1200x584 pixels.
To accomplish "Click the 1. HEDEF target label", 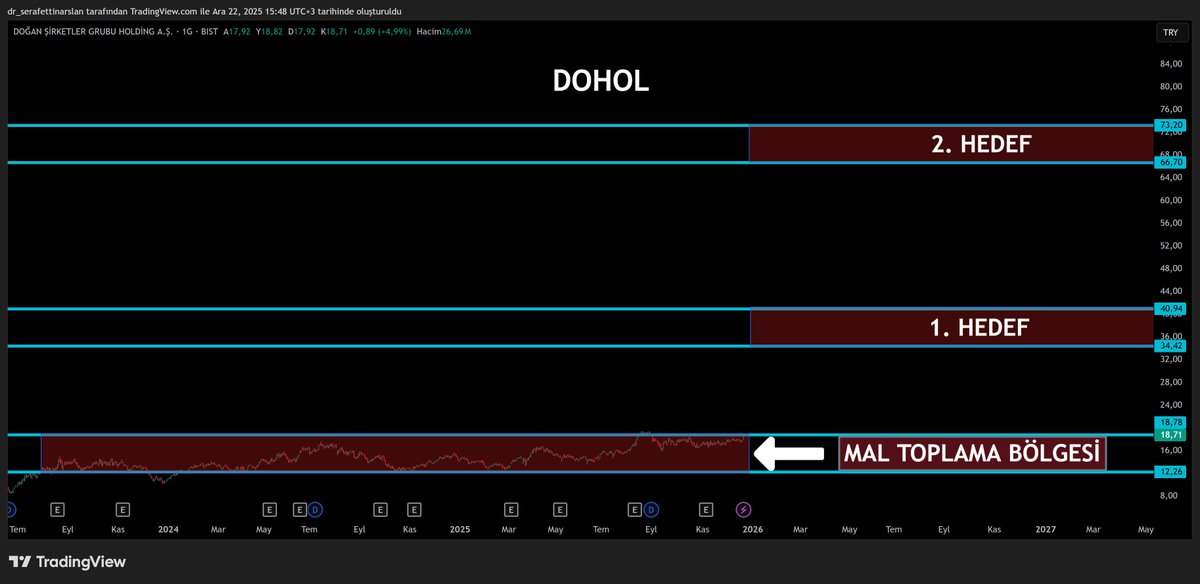I will click(979, 327).
